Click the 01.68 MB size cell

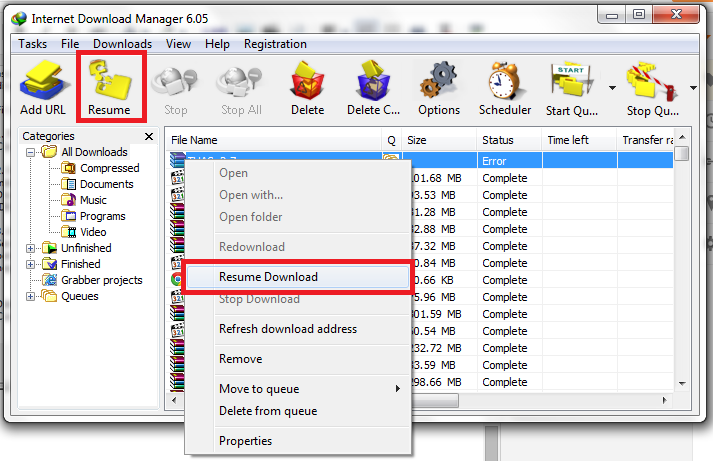click(443, 178)
